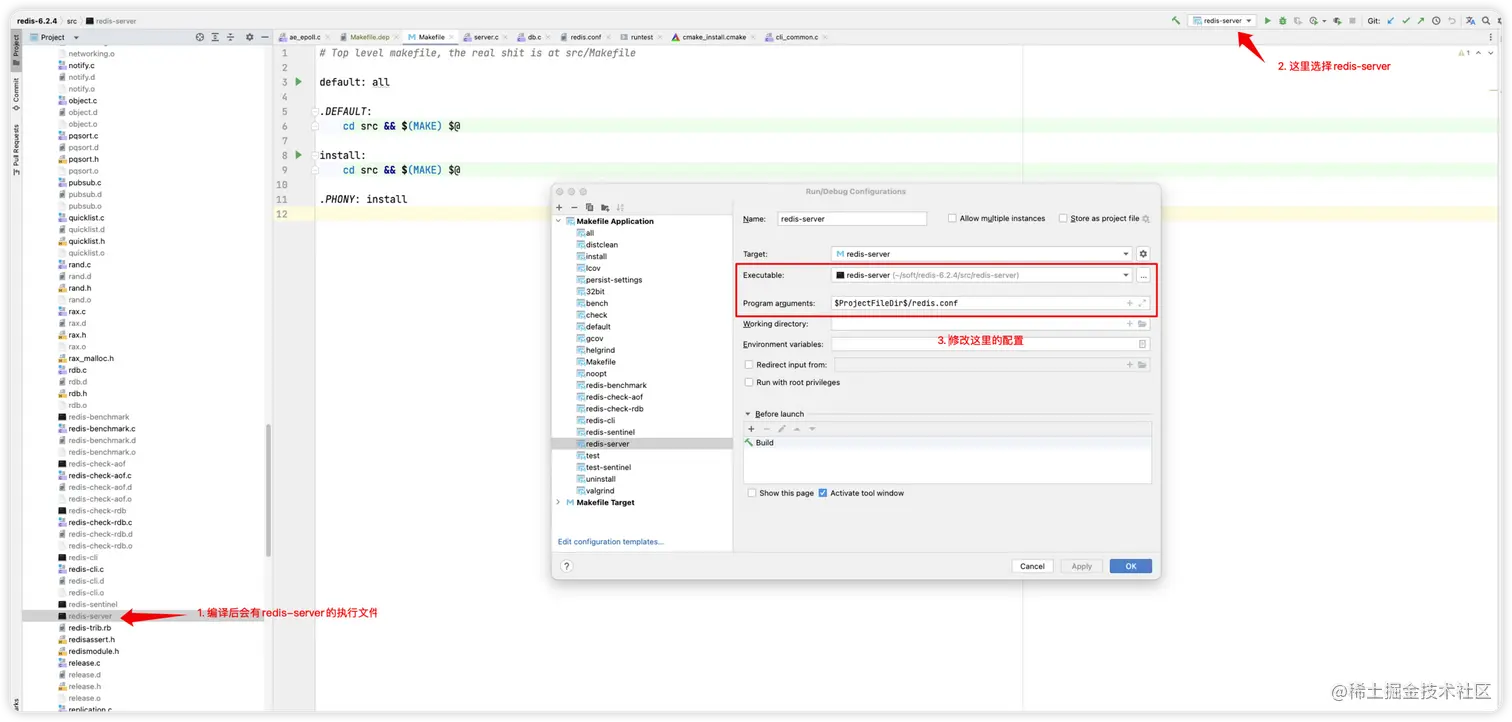Open Target settings gear in dialog
The height and width of the screenshot is (722, 1512).
(x=1143, y=254)
